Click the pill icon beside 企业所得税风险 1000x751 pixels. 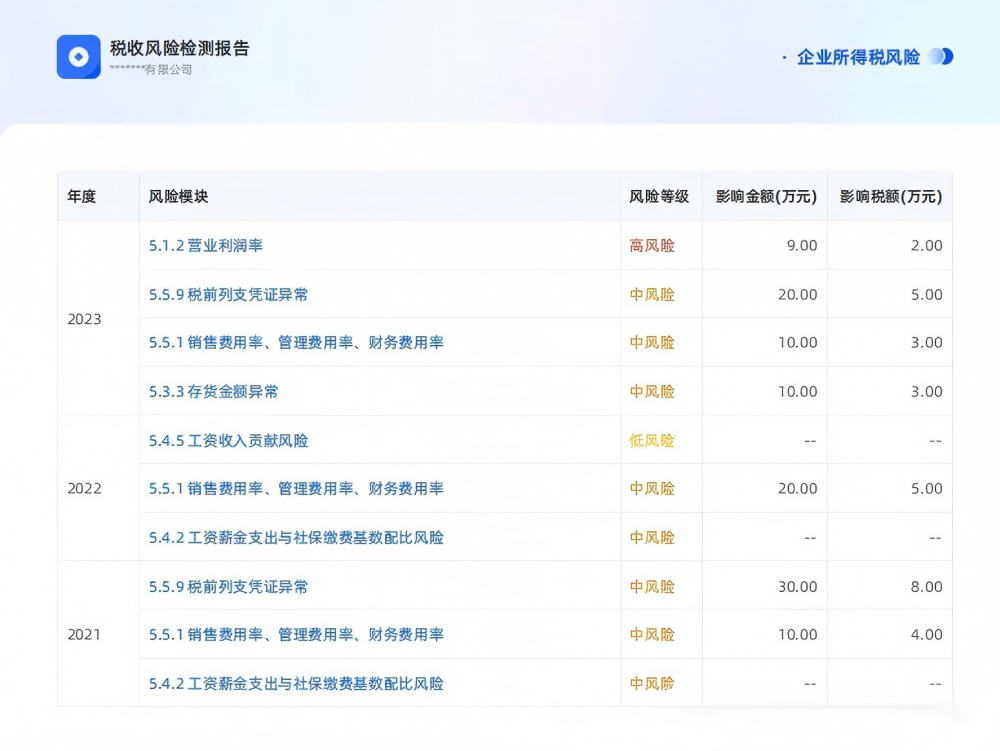[940, 57]
